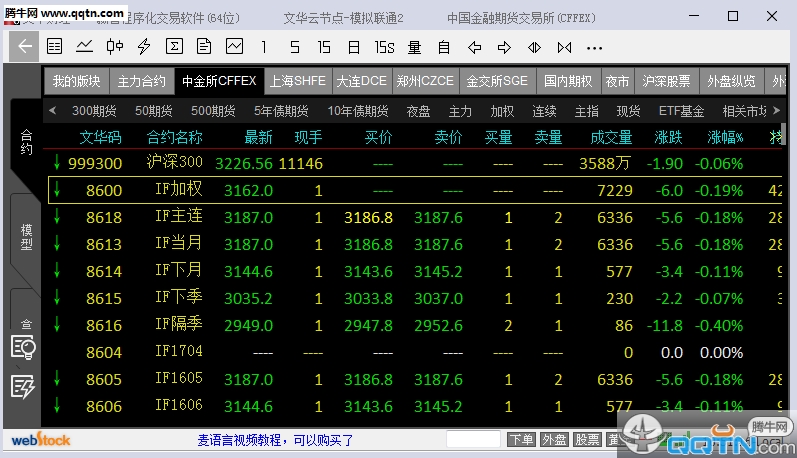Viewport: 797px width, 458px height.
Task: Select the IF1704 contract row
Action: [414, 352]
